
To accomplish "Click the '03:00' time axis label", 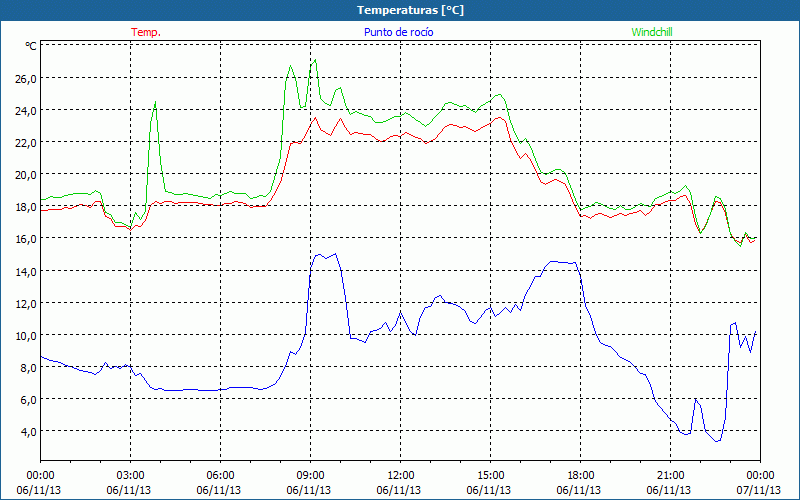I will (130, 476).
